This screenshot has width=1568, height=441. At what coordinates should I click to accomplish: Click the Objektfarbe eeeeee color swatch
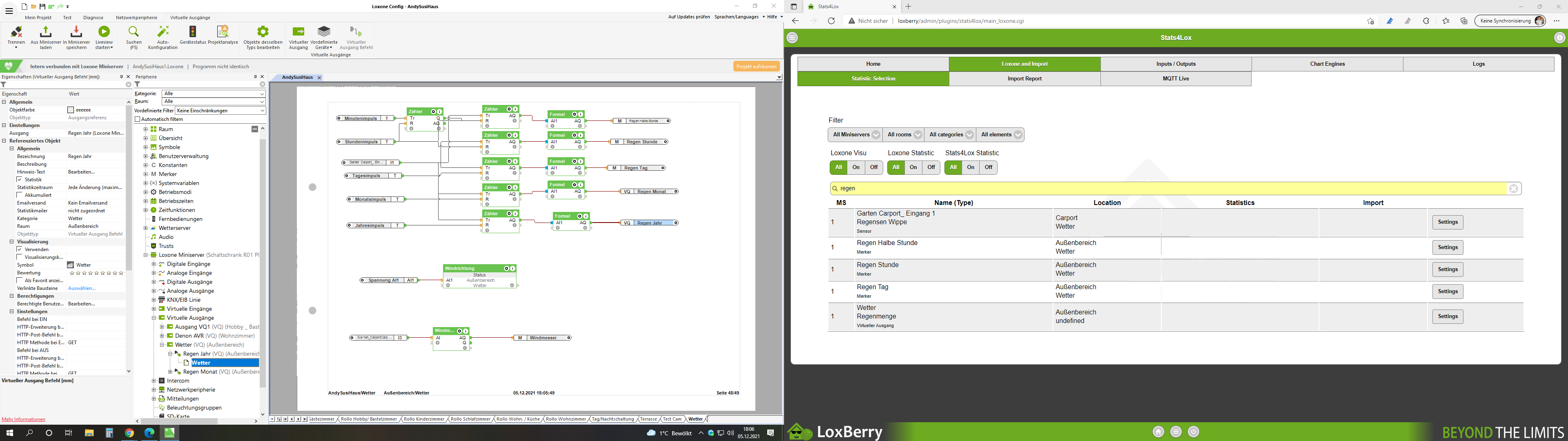[x=71, y=110]
